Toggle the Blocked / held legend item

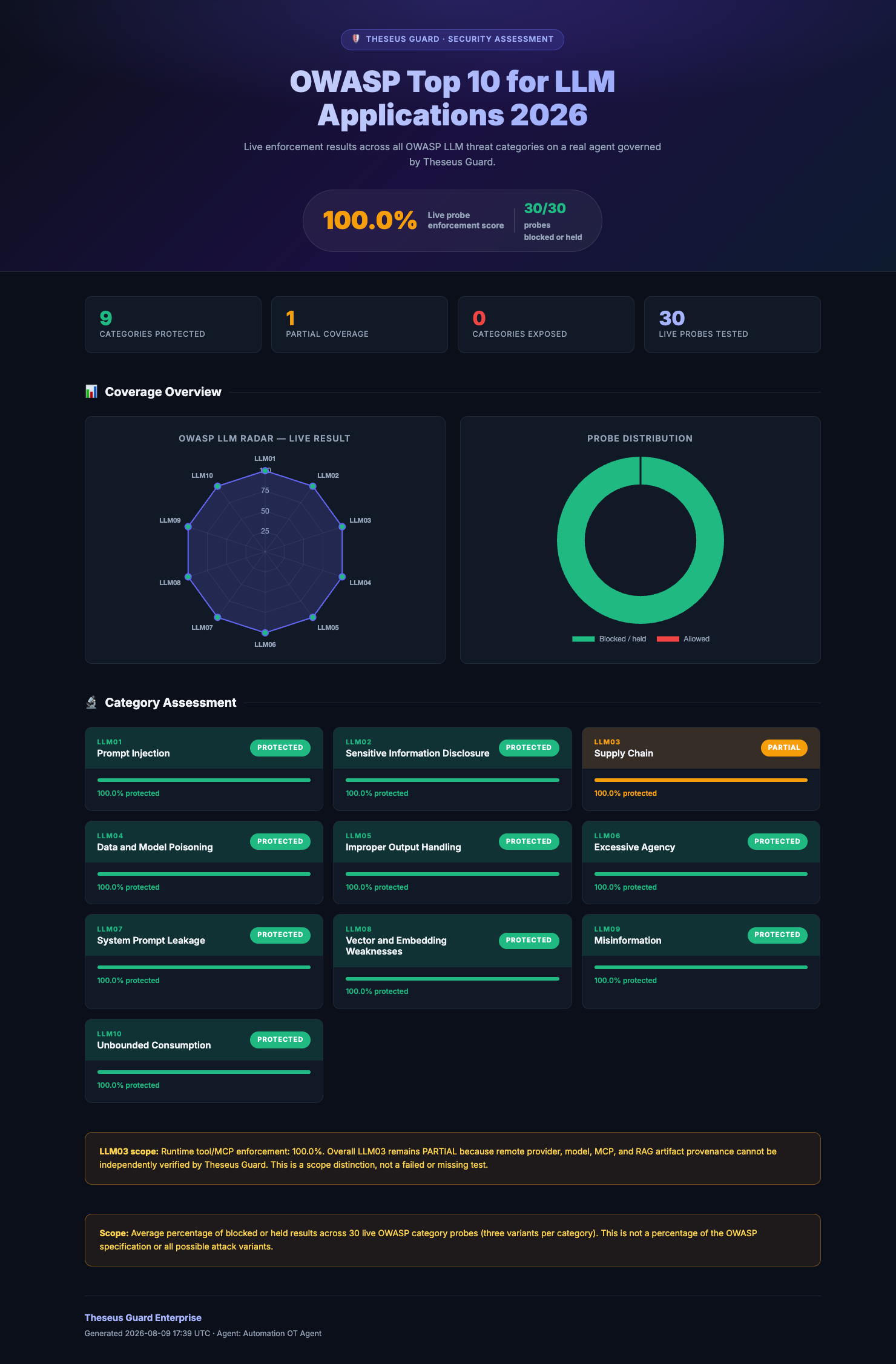point(609,639)
